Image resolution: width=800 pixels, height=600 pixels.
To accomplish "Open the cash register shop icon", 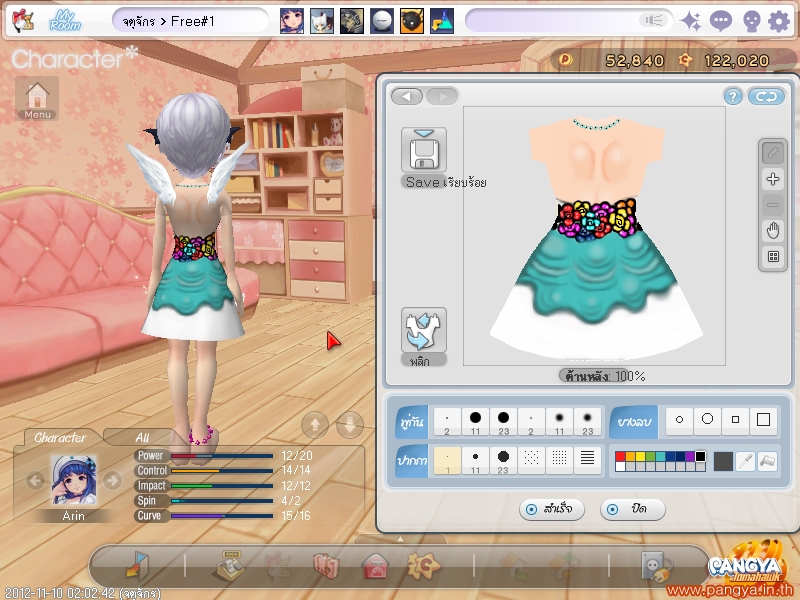I will [230, 566].
